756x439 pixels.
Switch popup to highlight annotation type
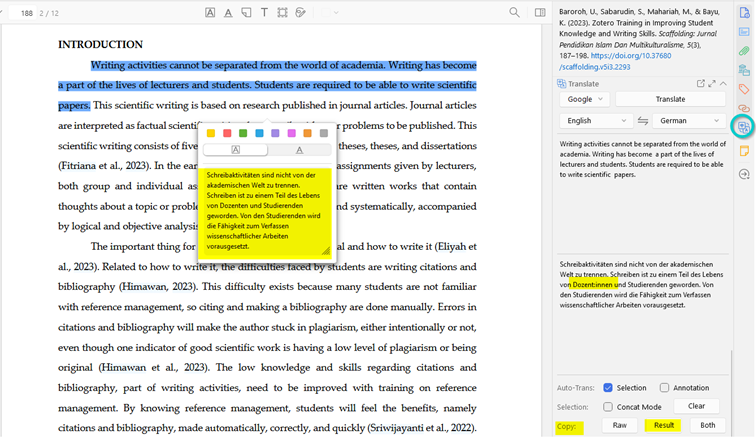(236, 150)
